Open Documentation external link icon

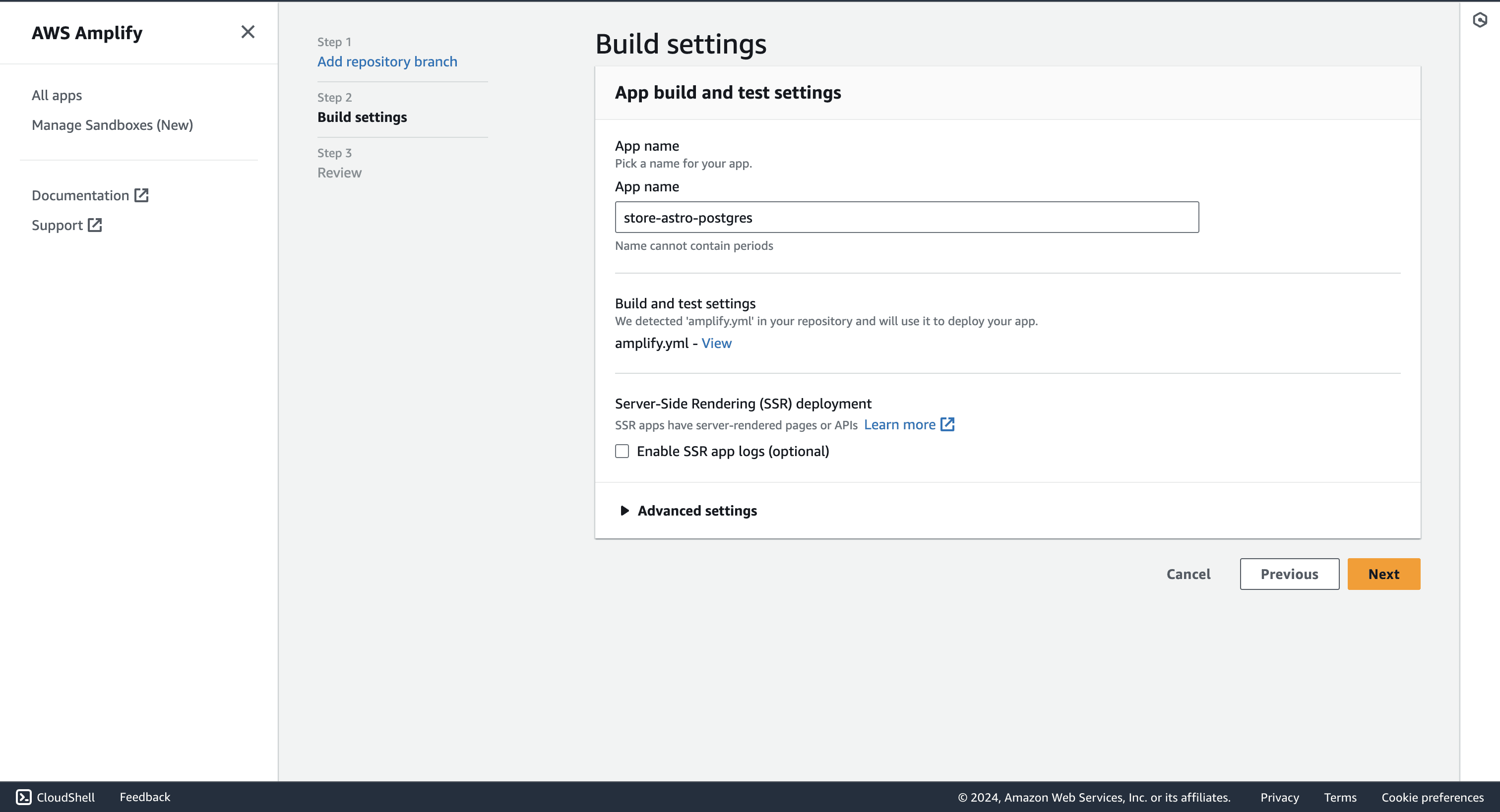[141, 195]
